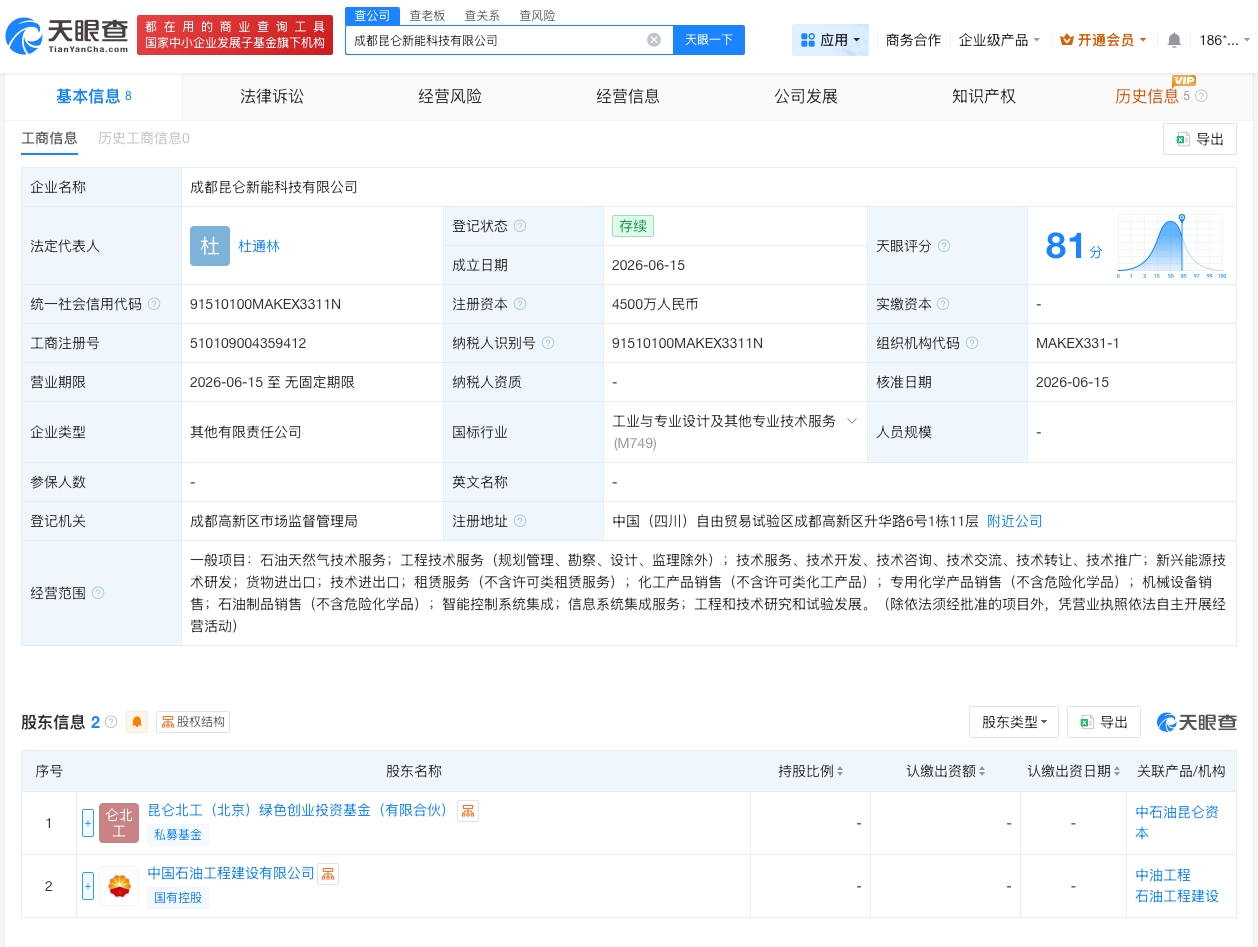Switch to 经营信息 tab

point(628,96)
